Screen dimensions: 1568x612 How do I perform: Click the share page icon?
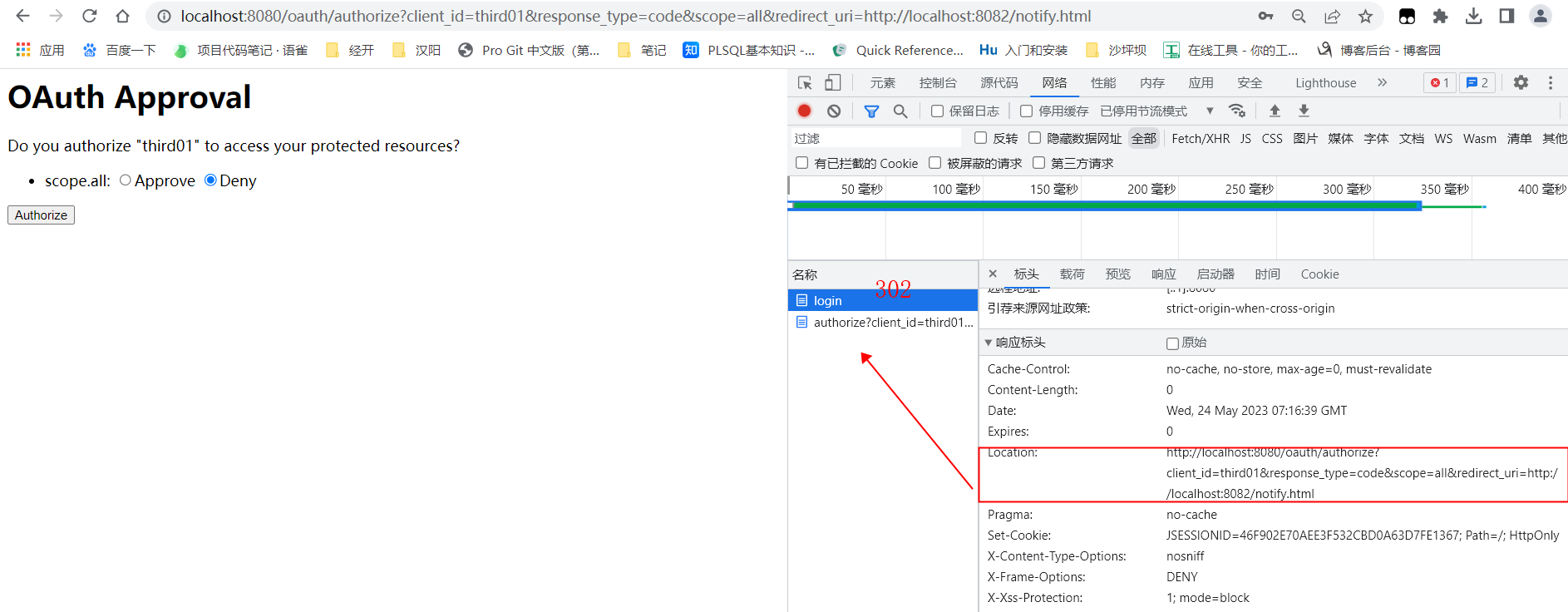(x=1332, y=16)
